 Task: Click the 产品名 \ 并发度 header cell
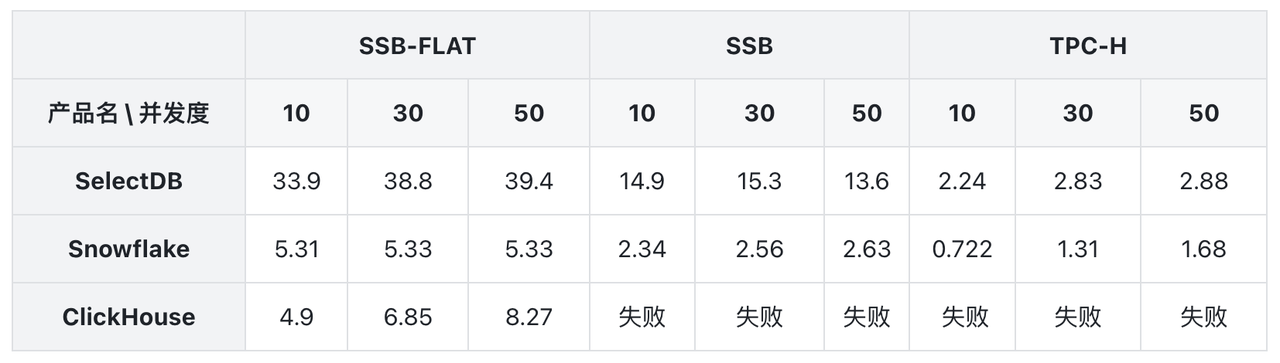(x=129, y=113)
